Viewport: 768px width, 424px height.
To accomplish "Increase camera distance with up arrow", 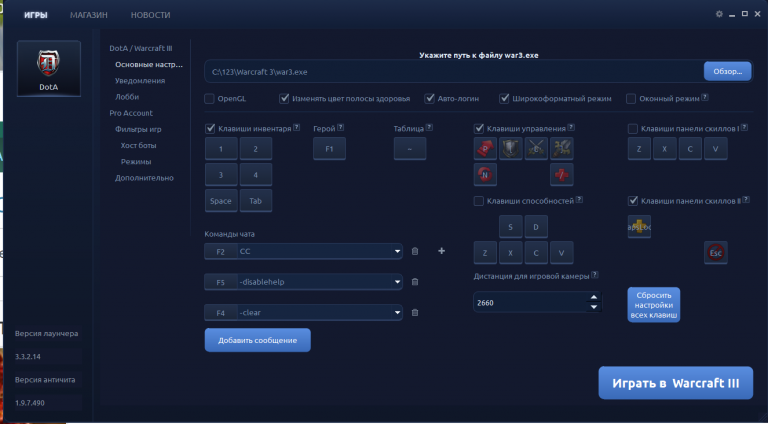I will click(594, 297).
